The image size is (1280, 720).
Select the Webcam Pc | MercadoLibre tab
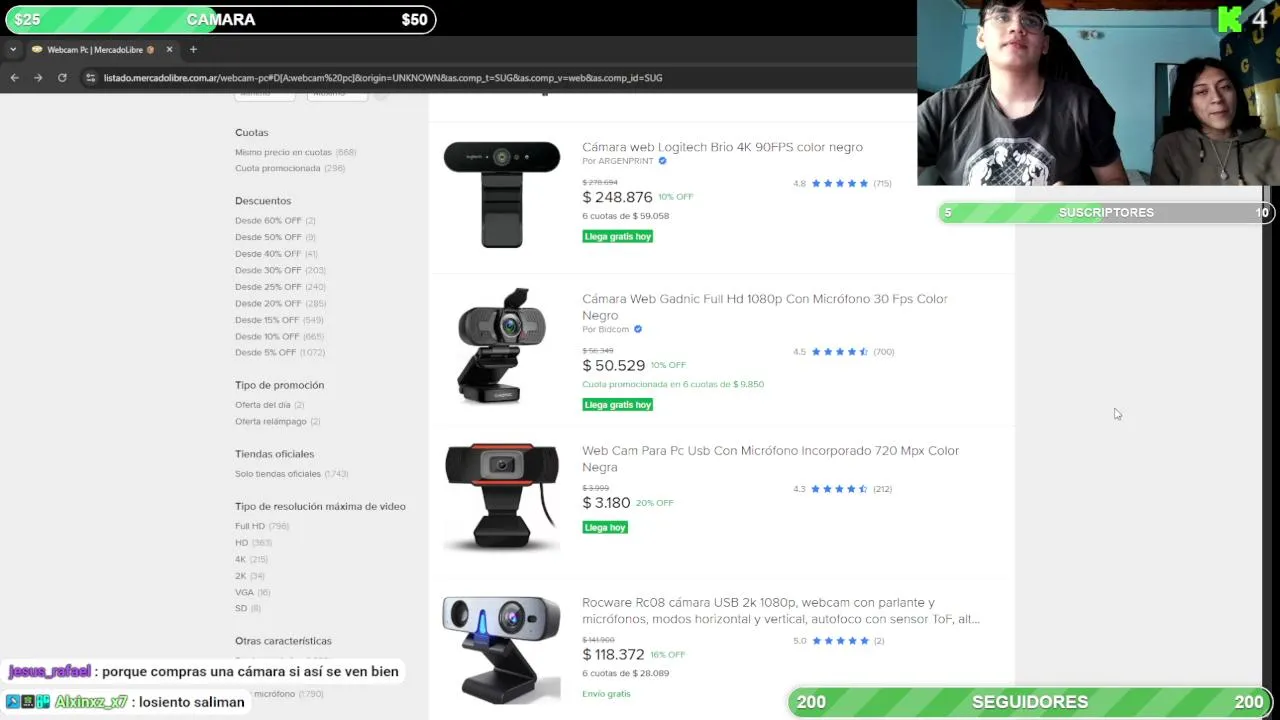coord(102,49)
